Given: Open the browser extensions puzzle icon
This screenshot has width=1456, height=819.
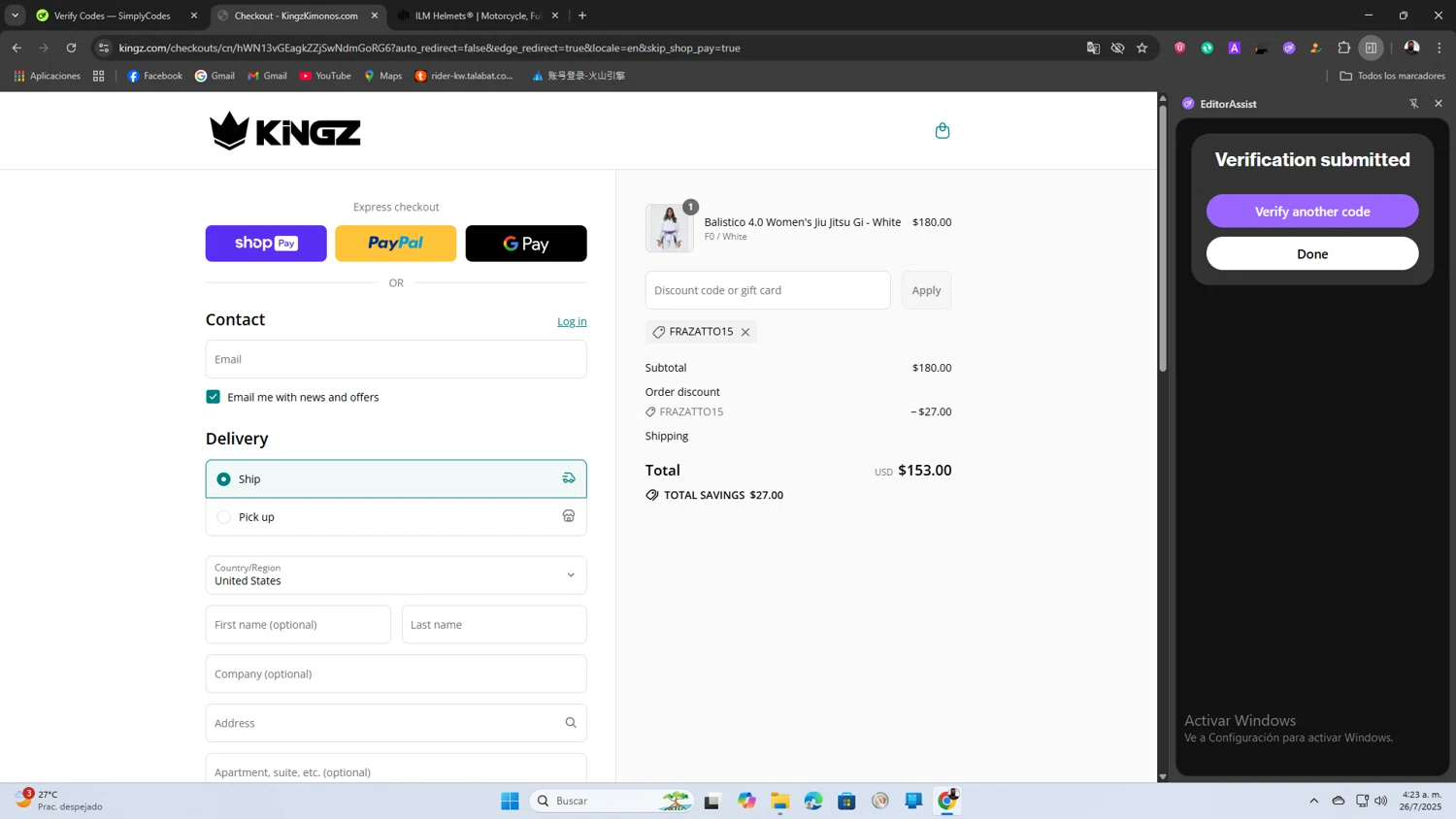Looking at the screenshot, I should click(1344, 48).
